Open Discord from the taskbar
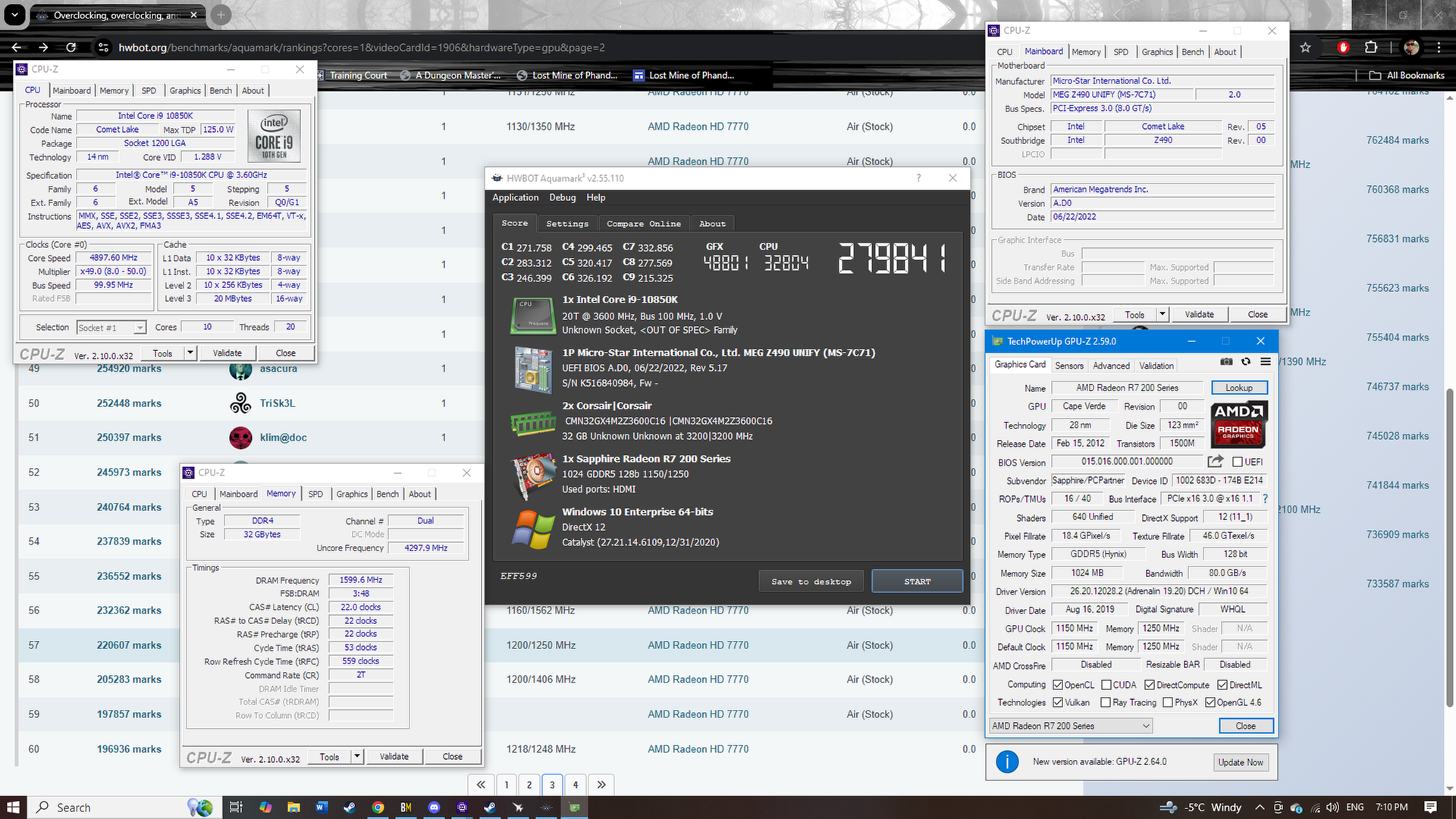The width and height of the screenshot is (1456, 819). click(x=434, y=807)
